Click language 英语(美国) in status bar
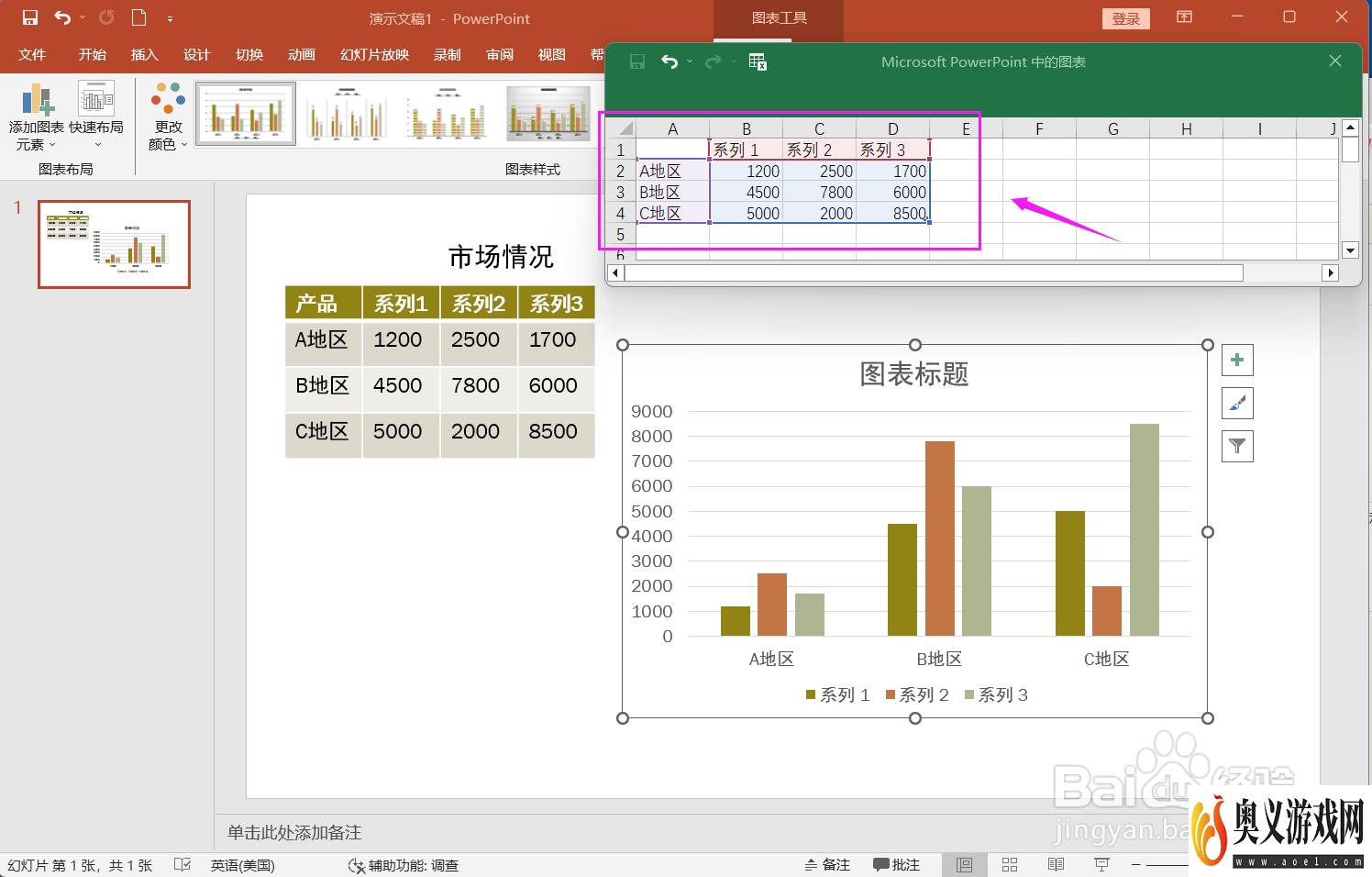 click(x=242, y=865)
